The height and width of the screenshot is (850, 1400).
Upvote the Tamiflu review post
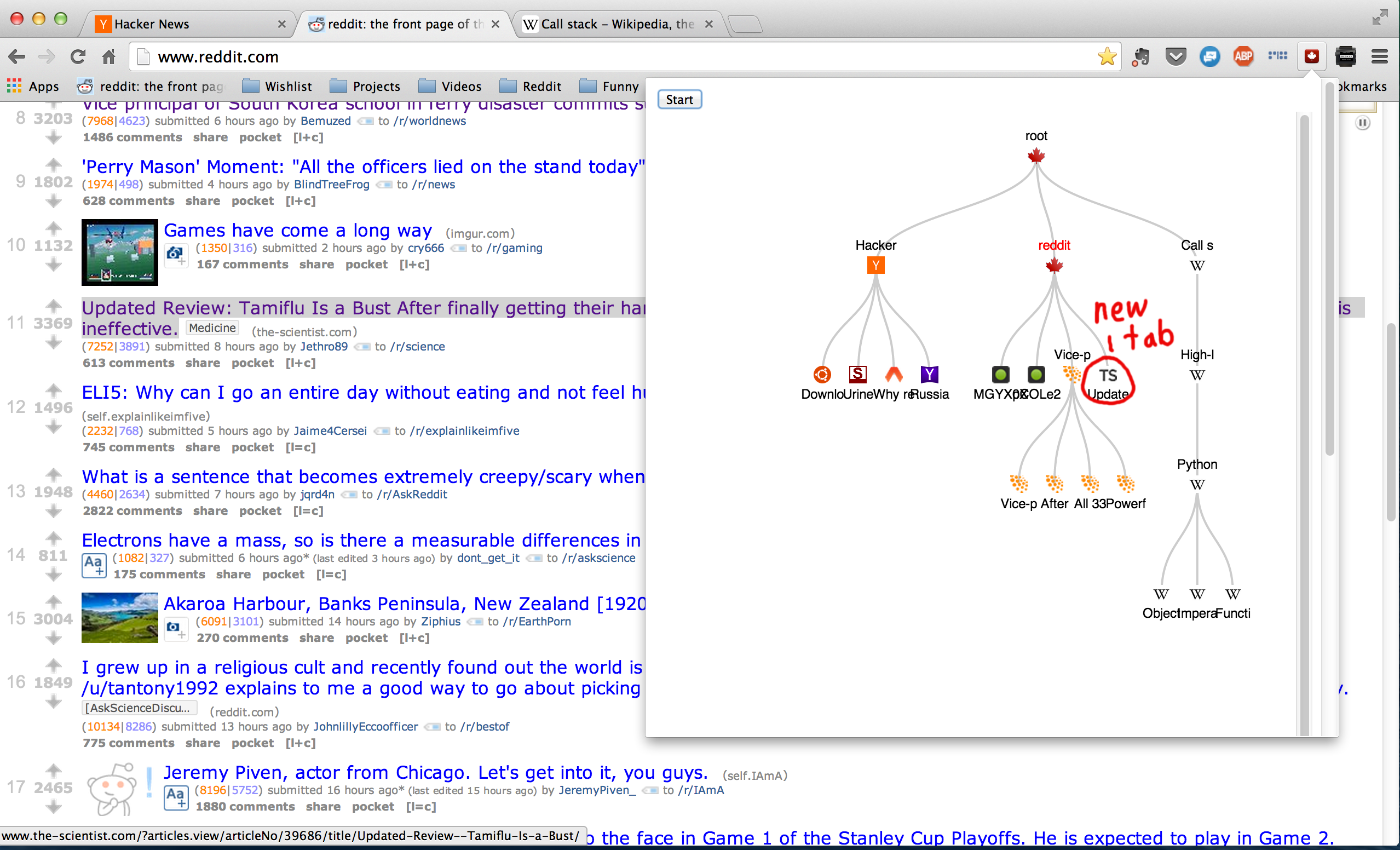point(54,306)
